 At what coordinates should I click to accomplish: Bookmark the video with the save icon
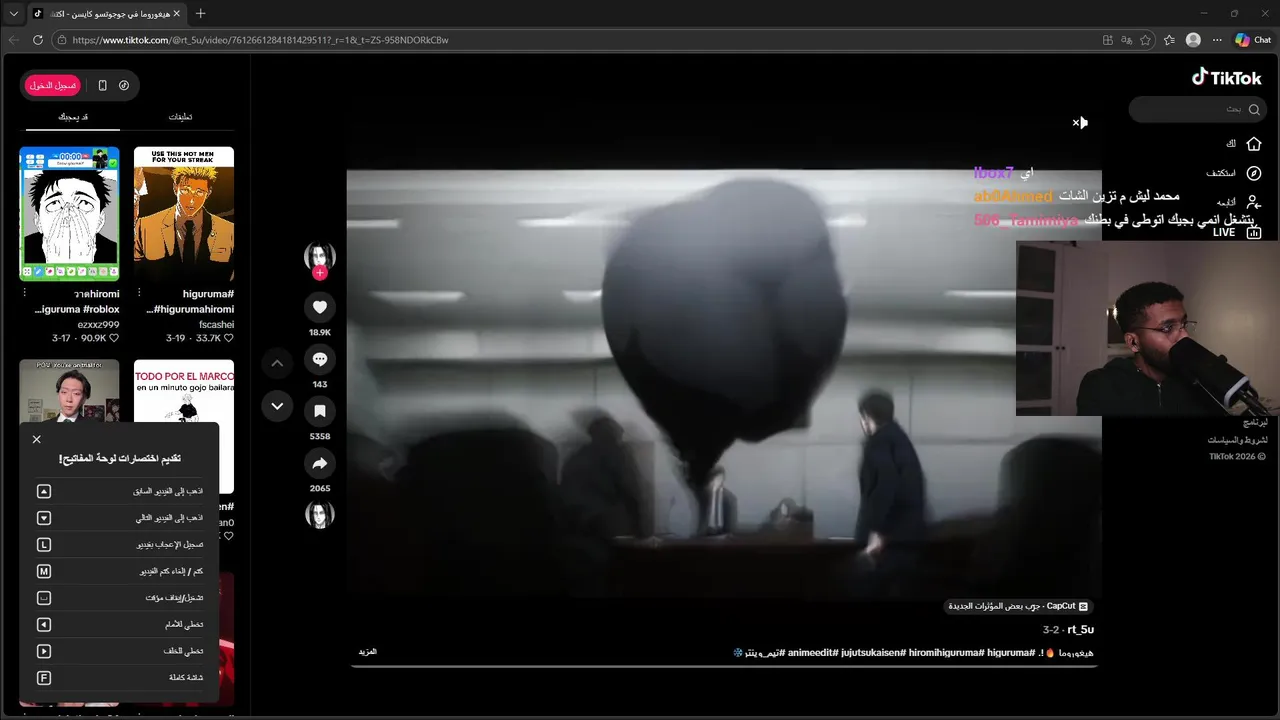[x=320, y=411]
